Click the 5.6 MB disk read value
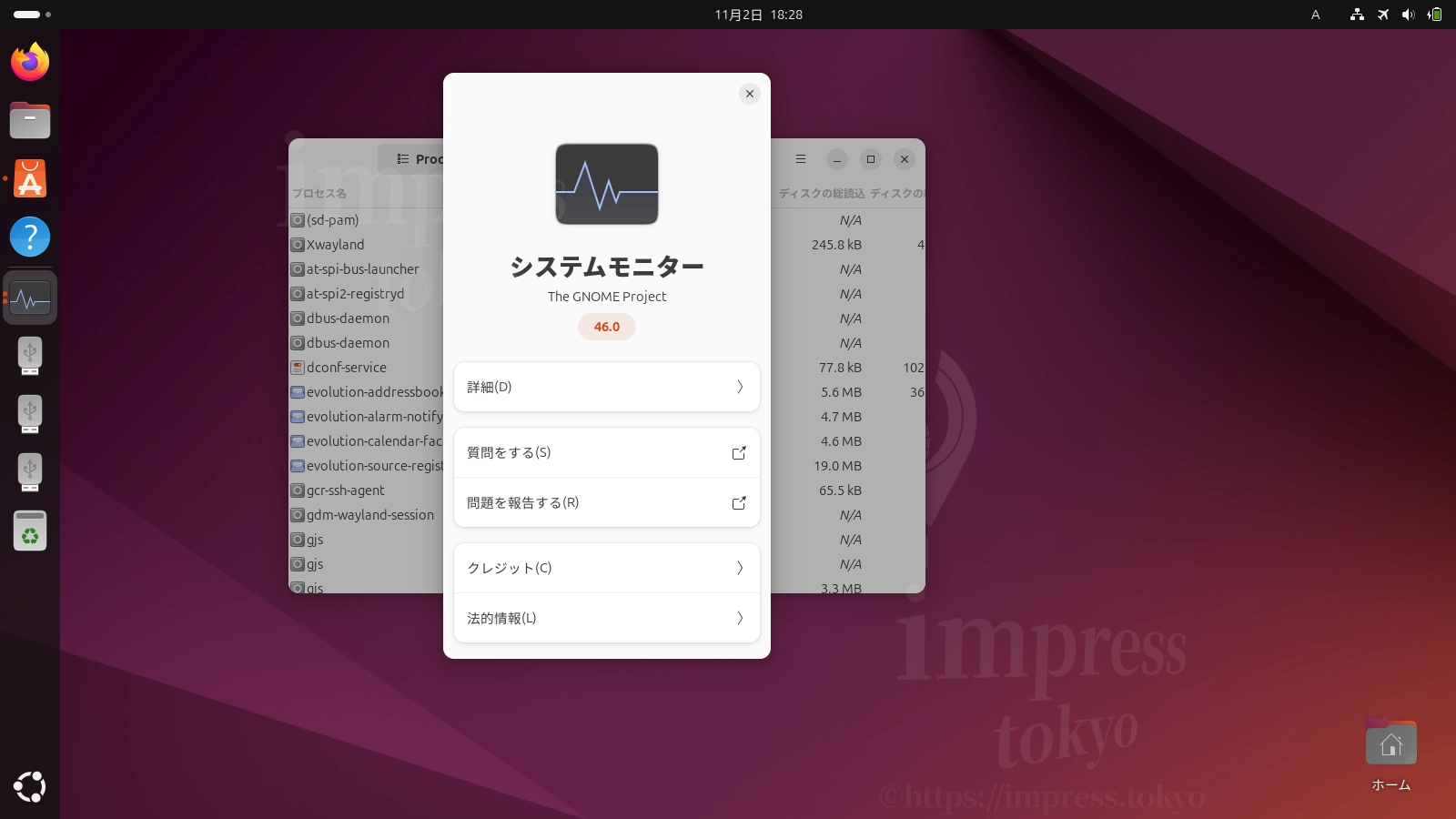This screenshot has height=819, width=1456. click(x=841, y=392)
